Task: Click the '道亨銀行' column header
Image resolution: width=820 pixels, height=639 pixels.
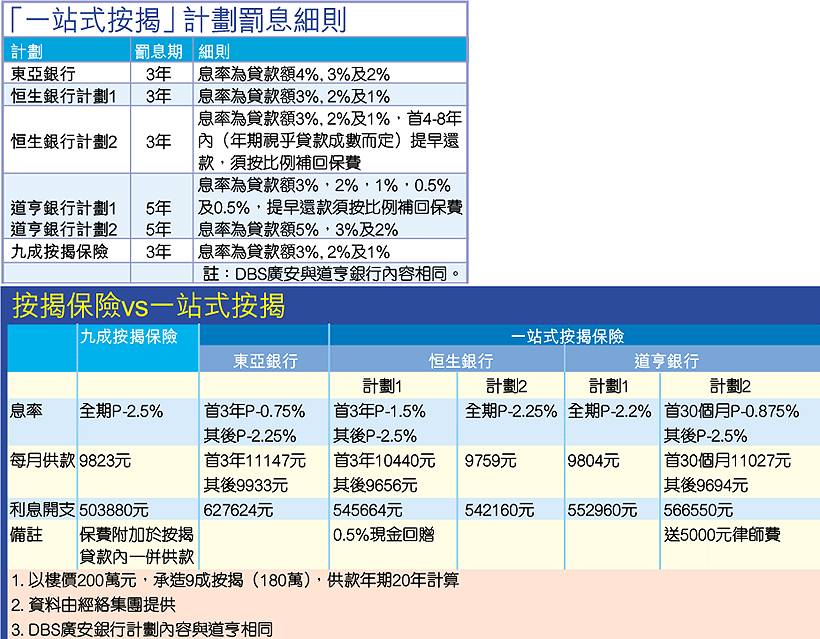Action: [666, 360]
